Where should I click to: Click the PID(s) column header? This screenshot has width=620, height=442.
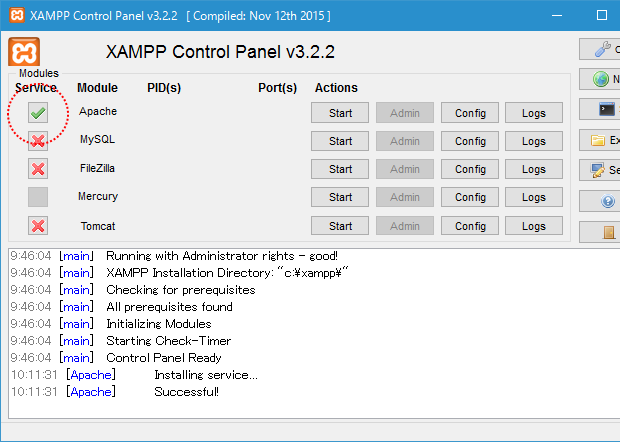[x=164, y=88]
